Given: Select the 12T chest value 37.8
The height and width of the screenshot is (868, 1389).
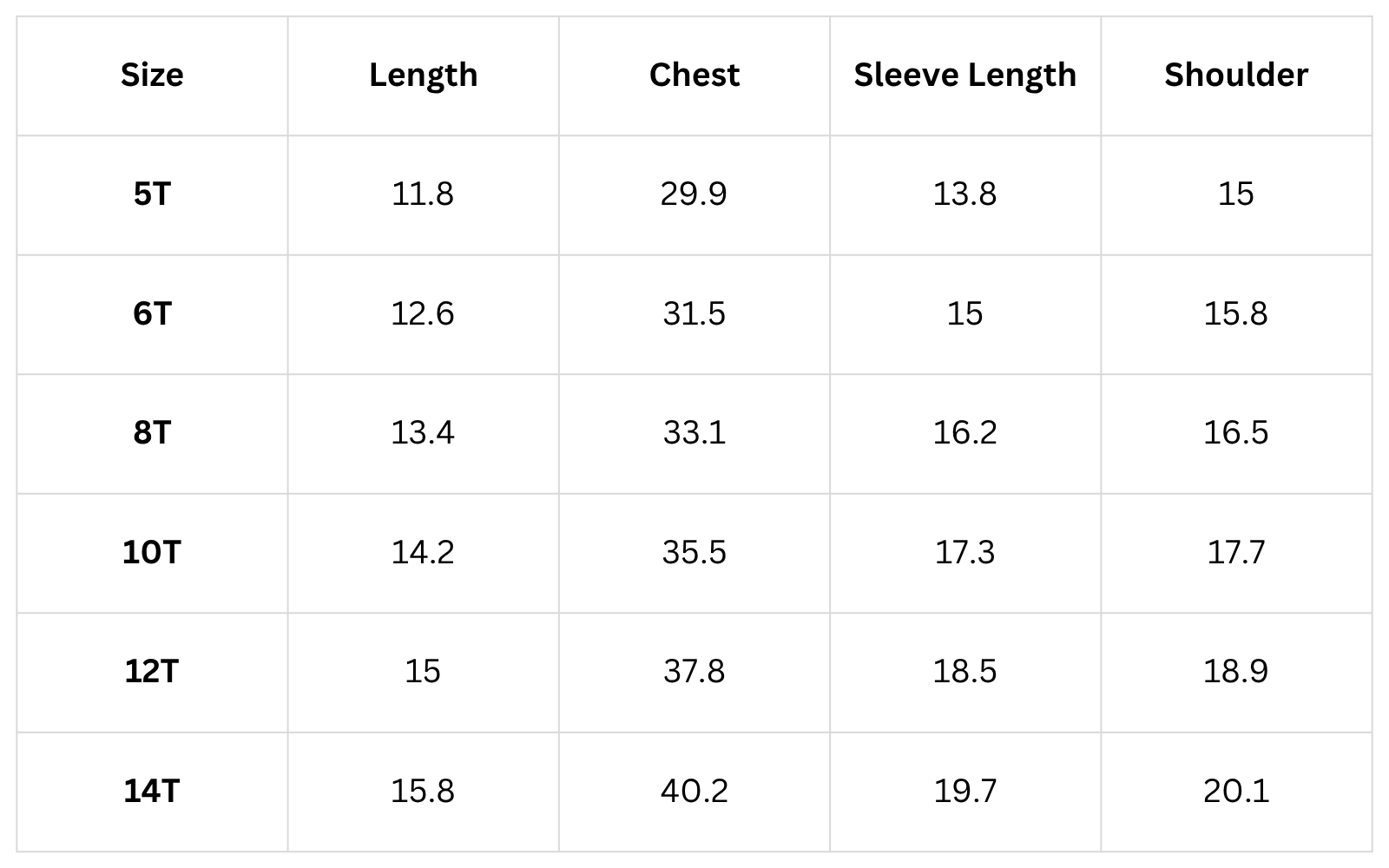Looking at the screenshot, I should pyautogui.click(x=694, y=672).
